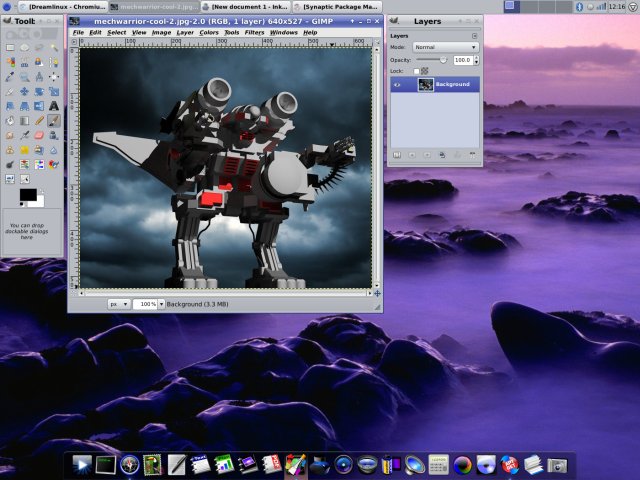Open the layer Mode dropdown
Screen dimensions: 640x480
click(446, 47)
